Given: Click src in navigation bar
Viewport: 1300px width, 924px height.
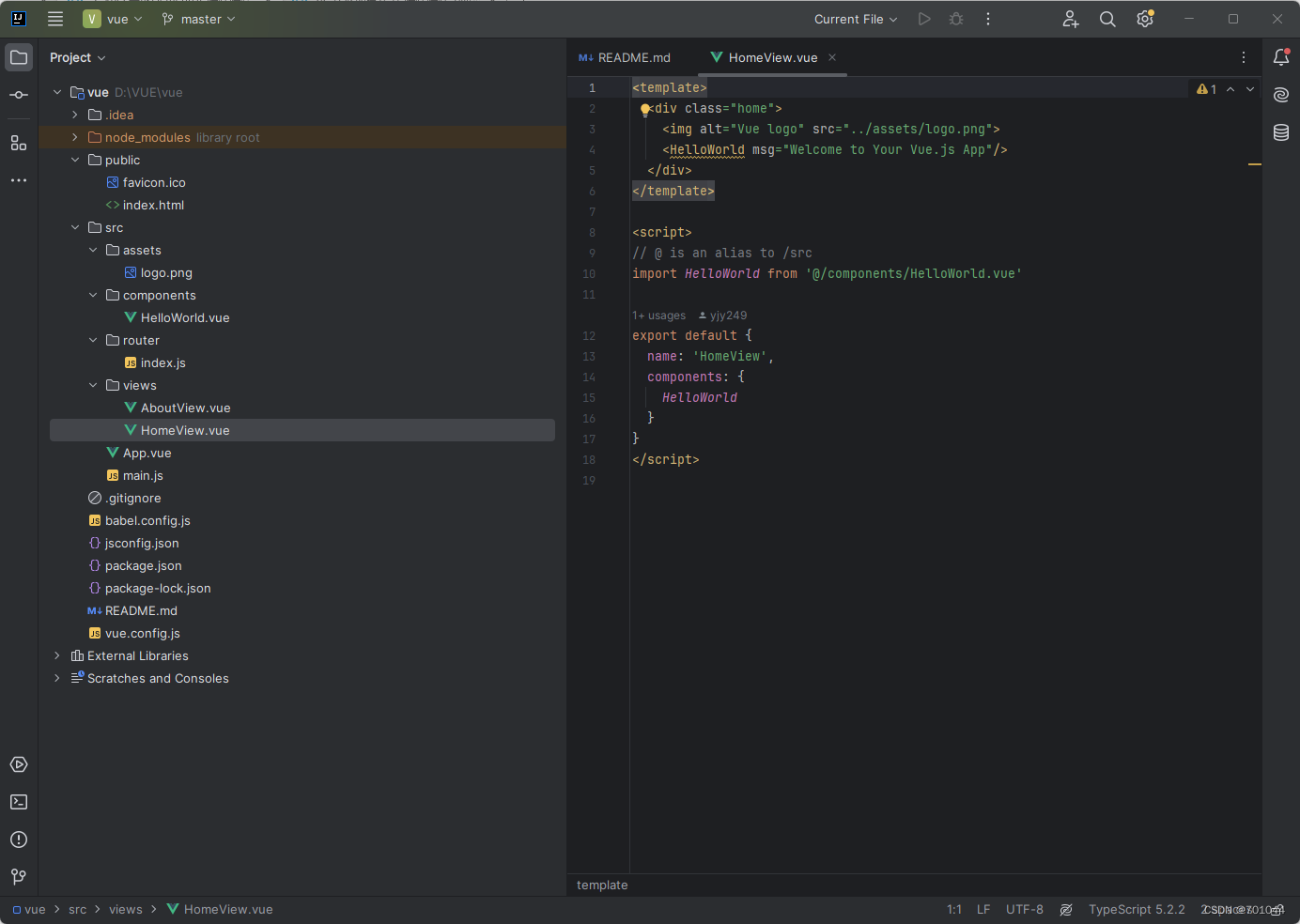Looking at the screenshot, I should click(x=77, y=910).
